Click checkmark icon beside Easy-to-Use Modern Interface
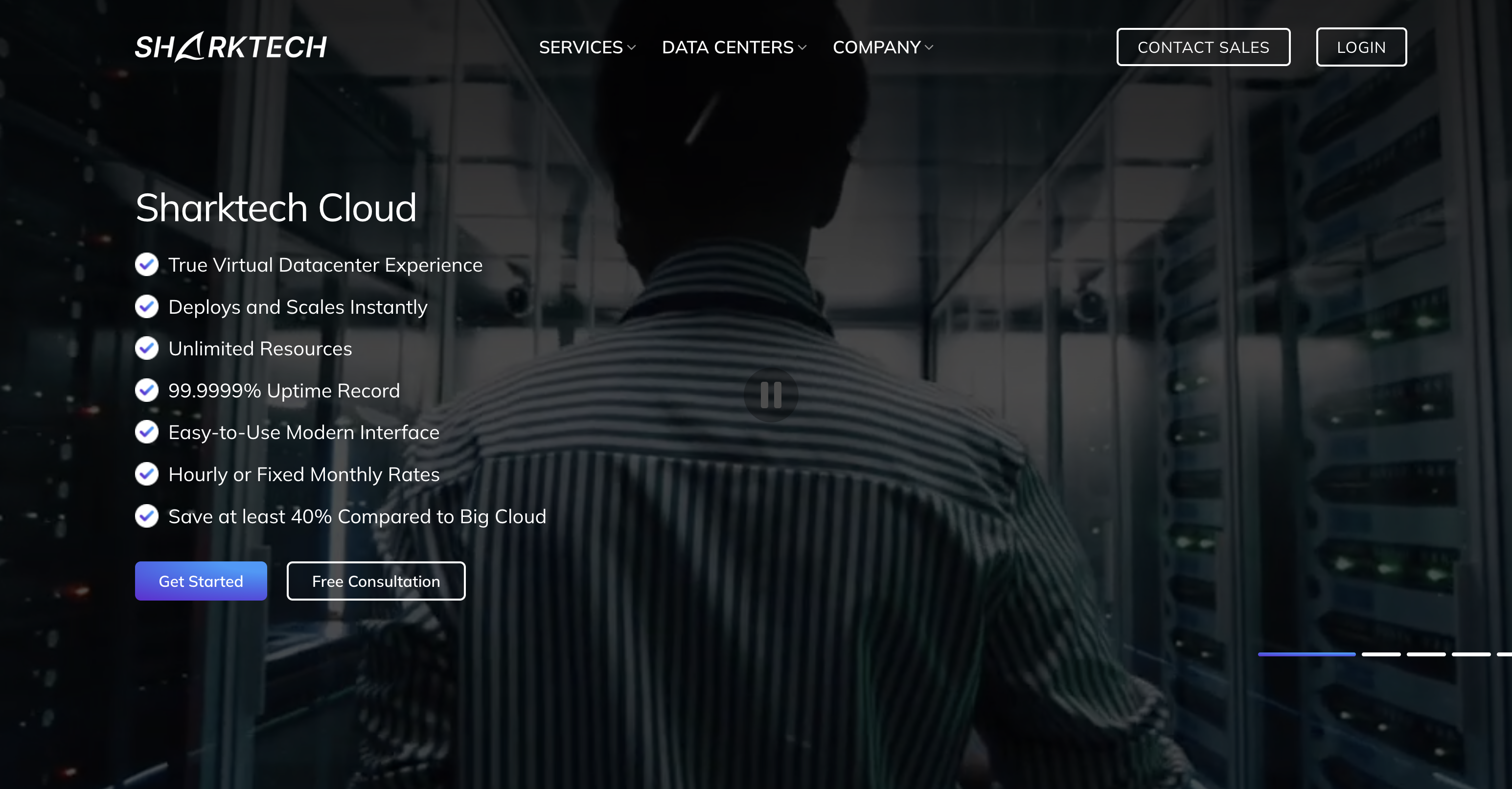1512x789 pixels. click(147, 432)
